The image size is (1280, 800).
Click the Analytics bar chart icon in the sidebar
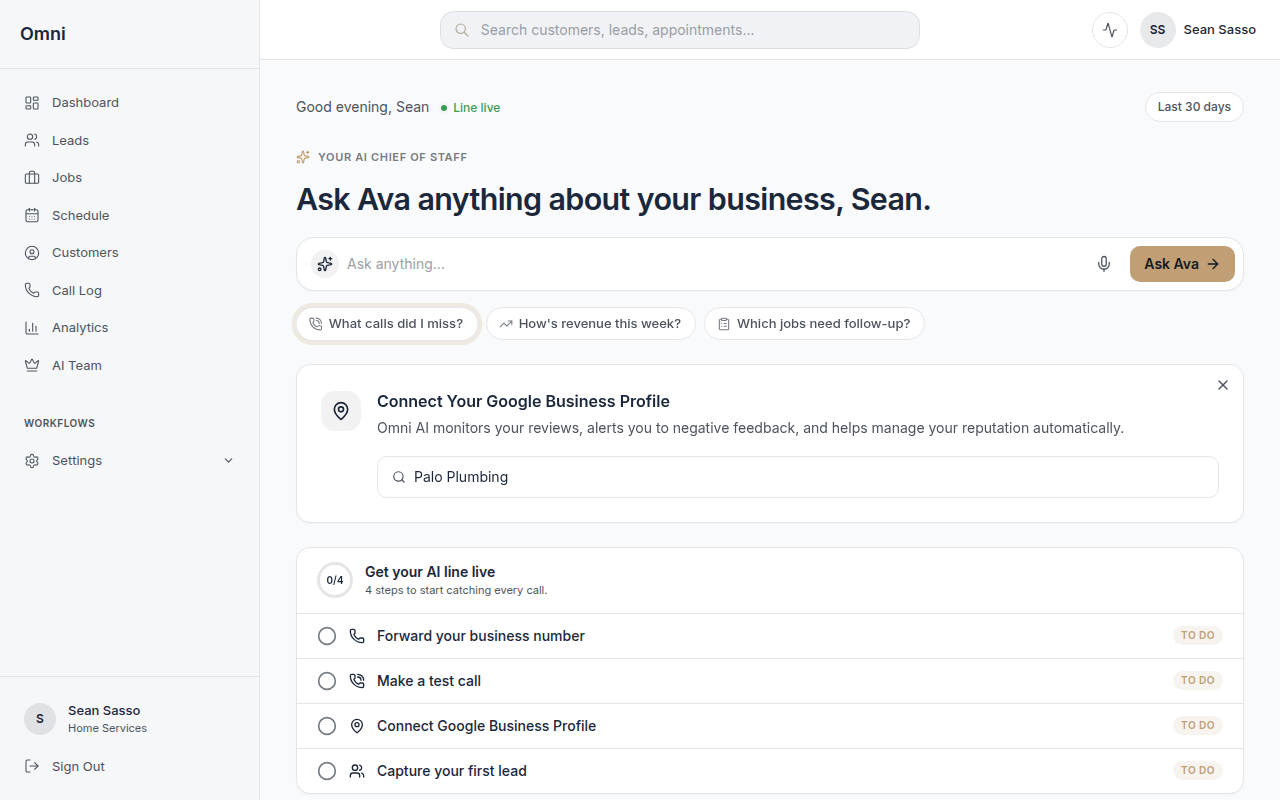pos(32,328)
